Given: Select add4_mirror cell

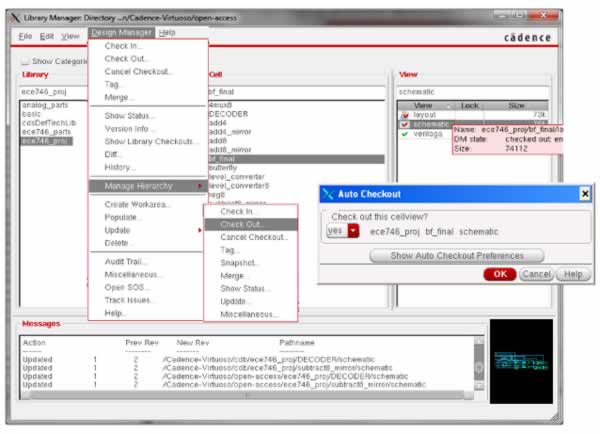Looking at the screenshot, I should point(230,132).
